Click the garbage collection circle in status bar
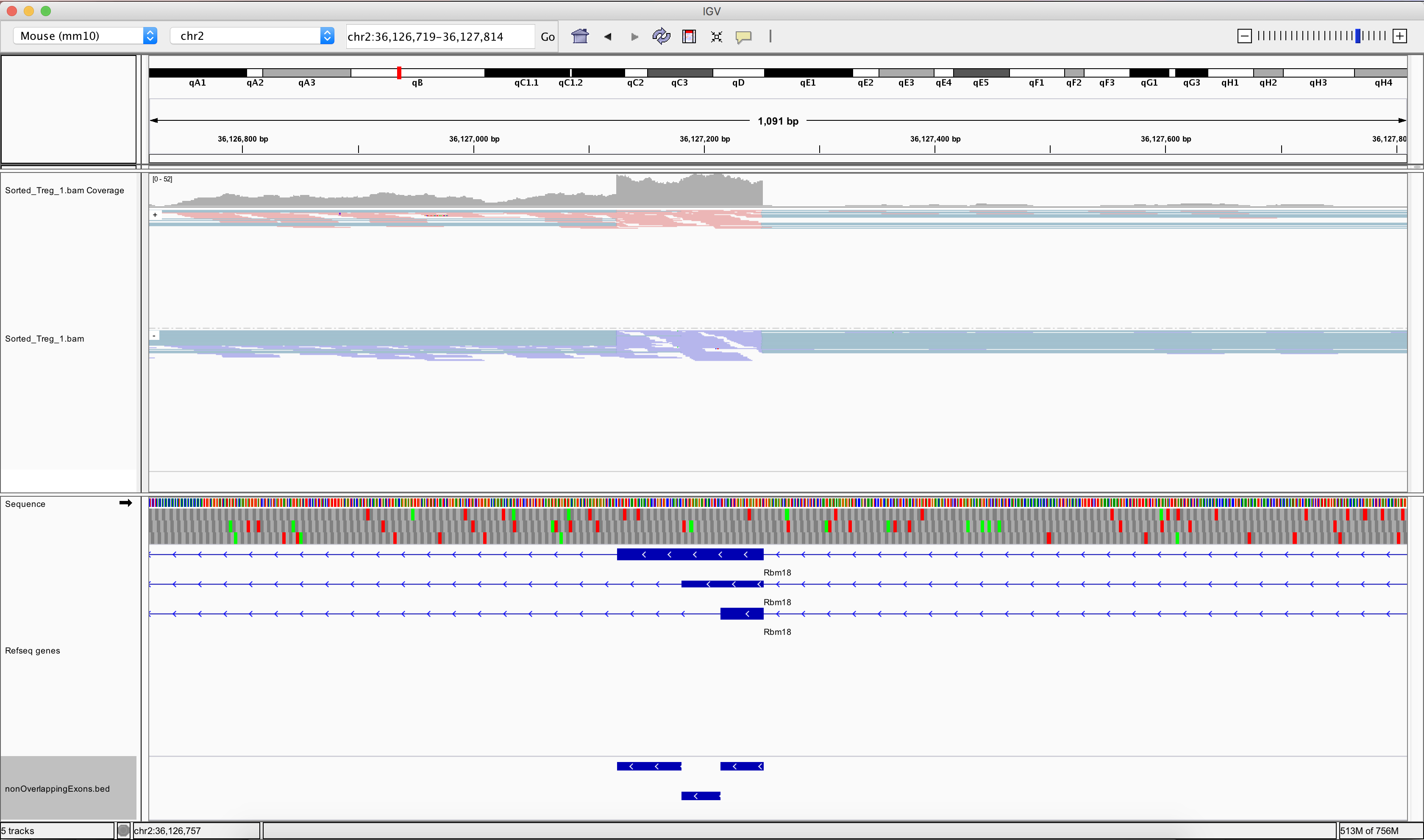 coord(123,830)
